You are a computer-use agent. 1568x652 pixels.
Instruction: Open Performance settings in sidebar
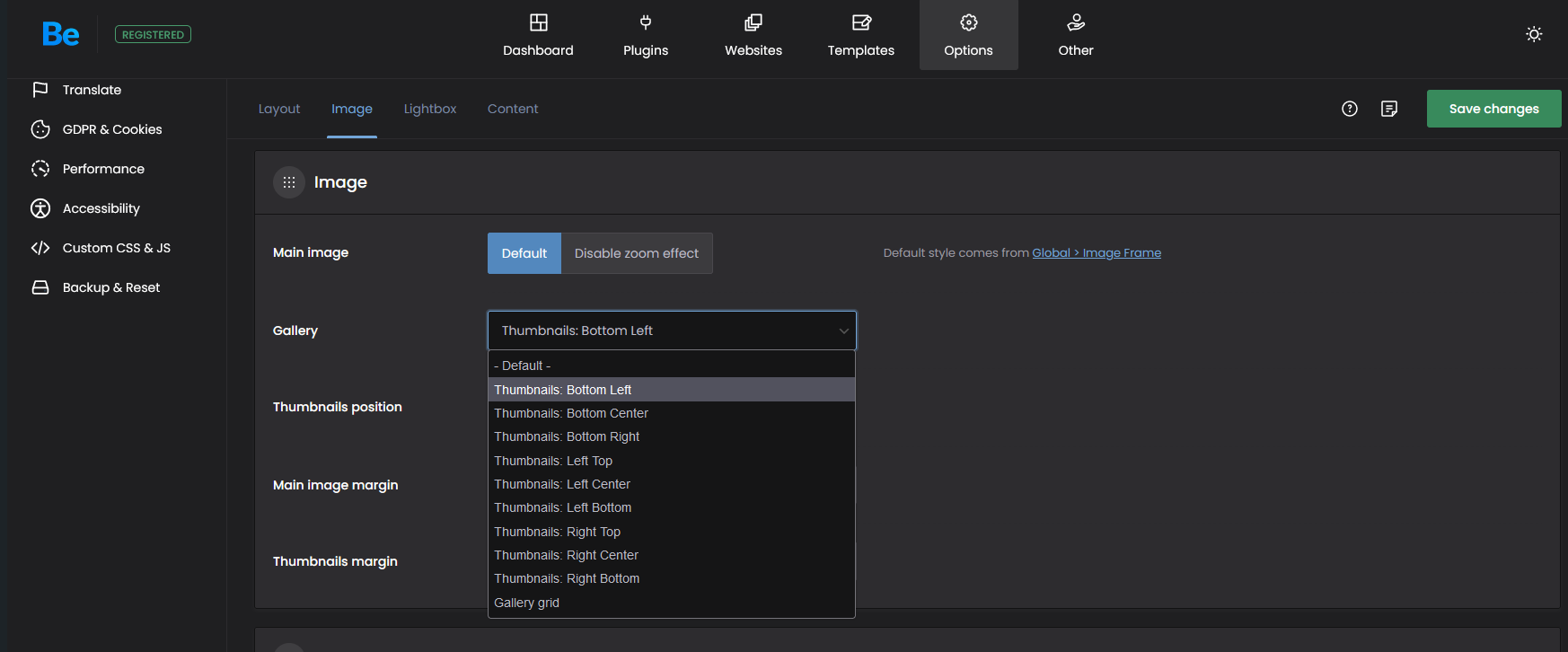point(103,169)
